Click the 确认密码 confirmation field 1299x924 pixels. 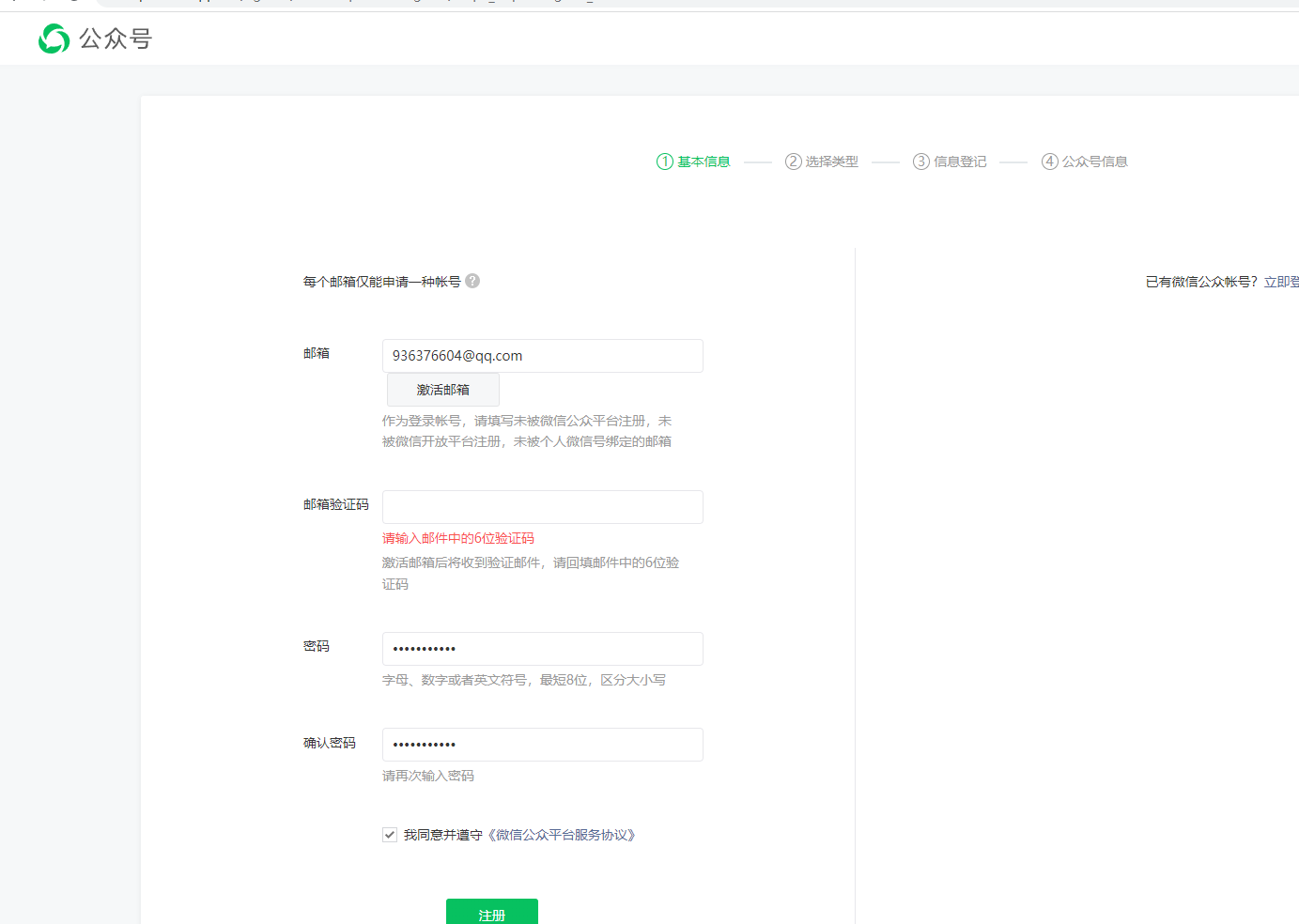tap(542, 745)
